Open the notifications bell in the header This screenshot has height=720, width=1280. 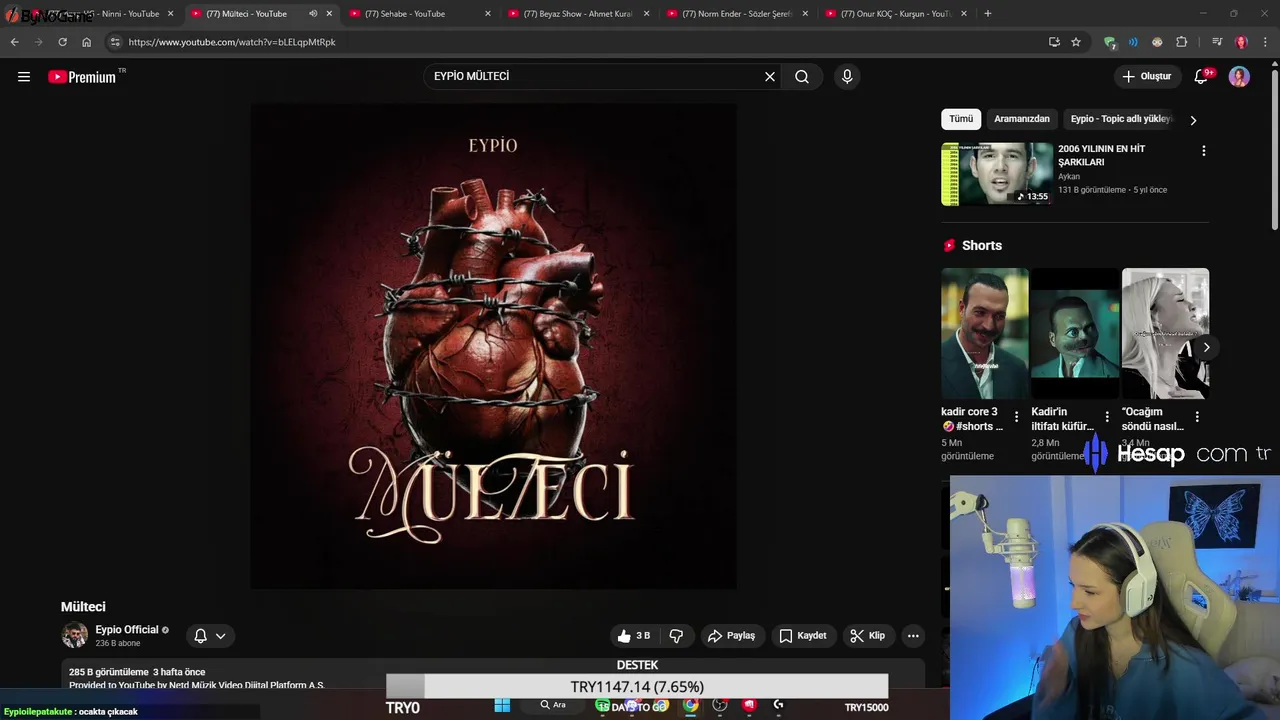(1202, 77)
